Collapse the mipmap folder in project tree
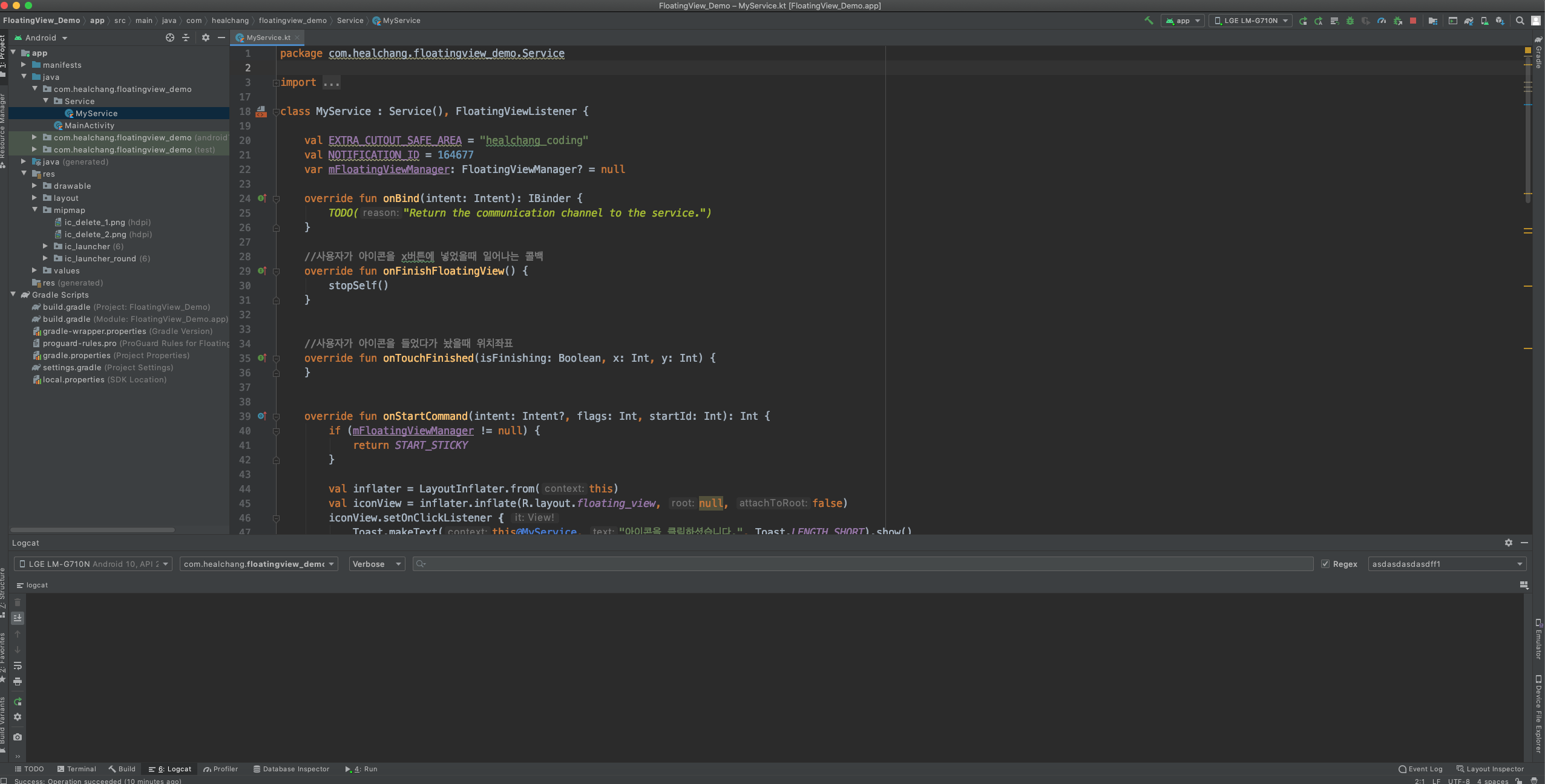The image size is (1545, 784). 35,210
